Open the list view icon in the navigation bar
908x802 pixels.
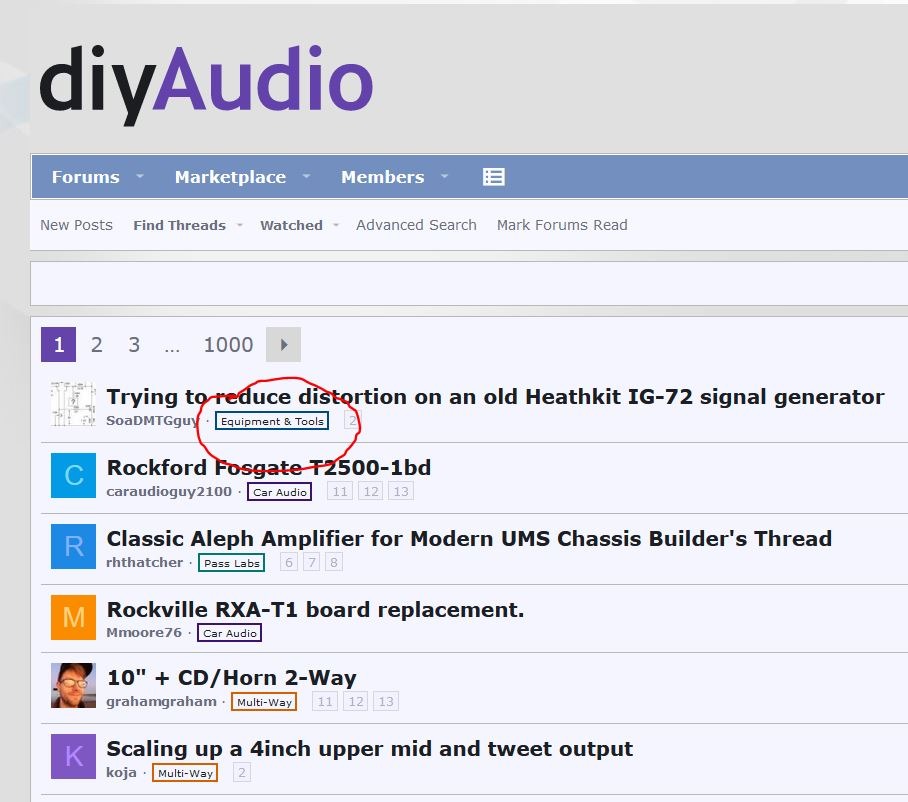[x=493, y=177]
